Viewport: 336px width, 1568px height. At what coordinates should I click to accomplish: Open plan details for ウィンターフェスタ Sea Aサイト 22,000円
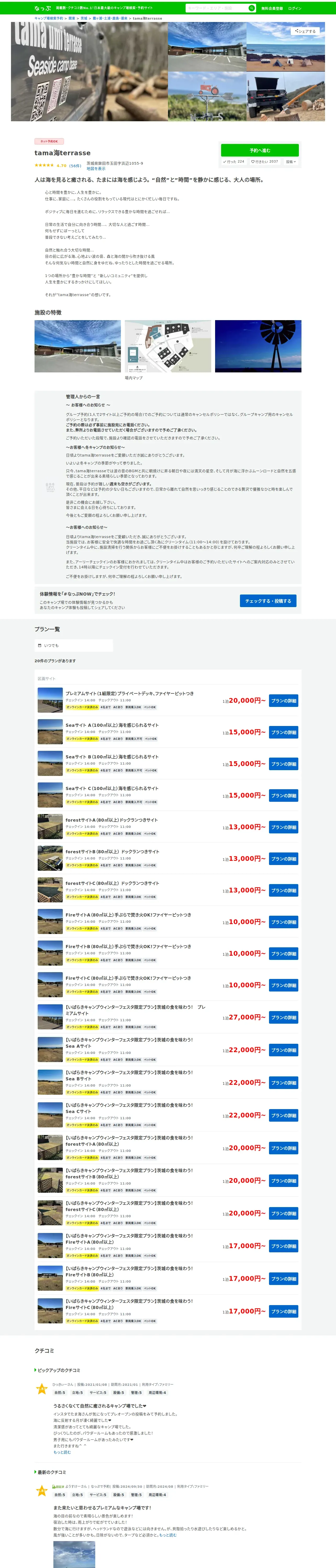click(x=284, y=1050)
